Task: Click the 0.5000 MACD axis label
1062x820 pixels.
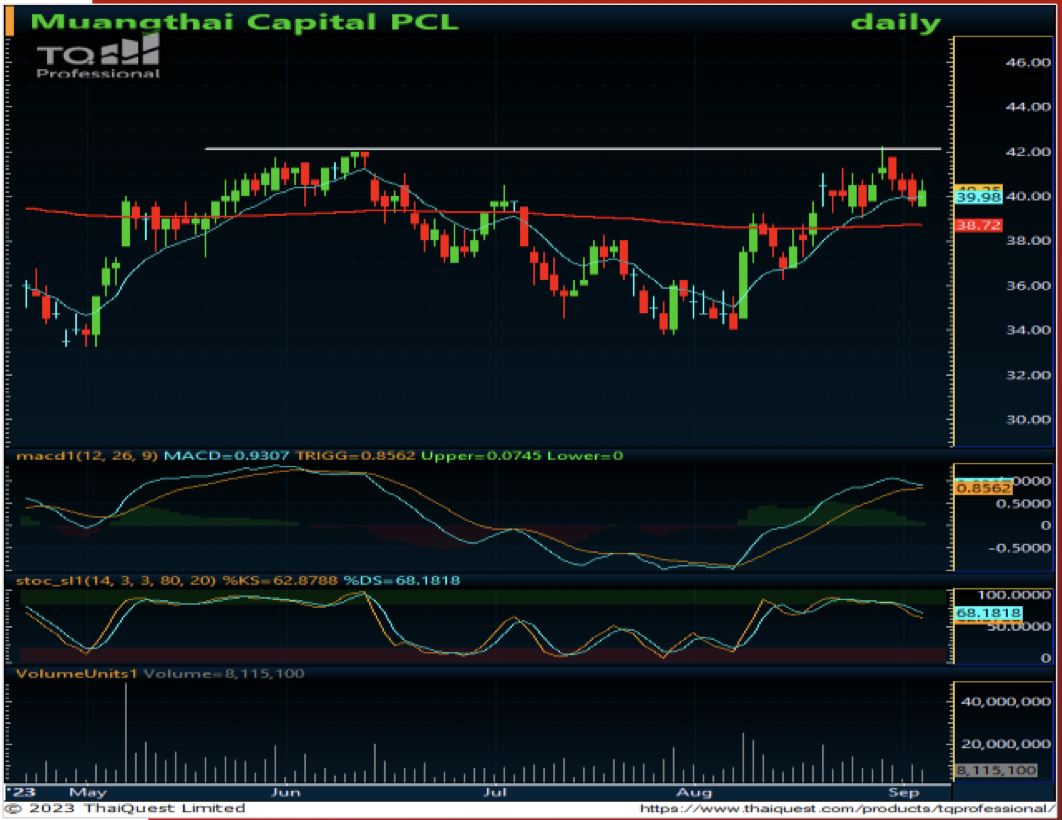Action: pos(1023,504)
